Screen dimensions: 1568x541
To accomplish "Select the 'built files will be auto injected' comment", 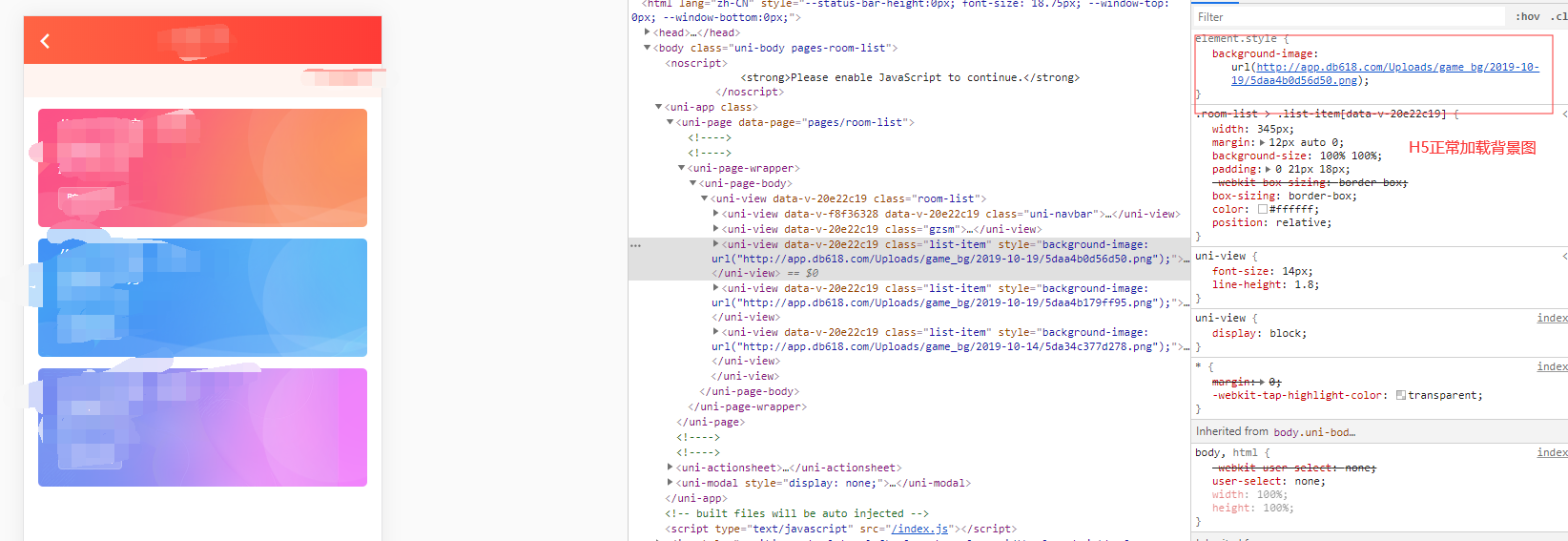I will coord(796,513).
